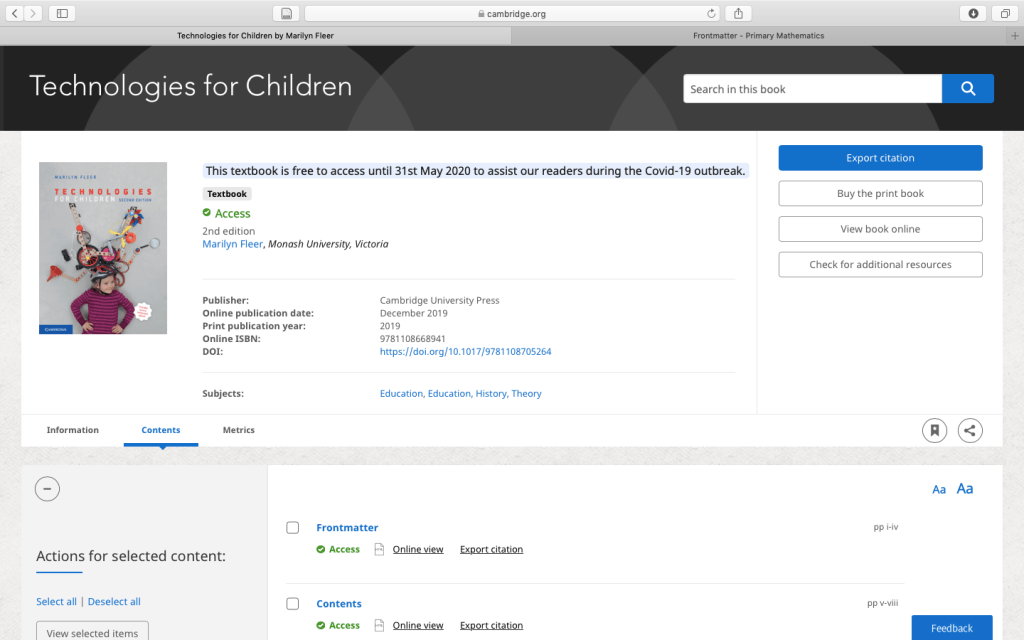Open Safari downloads icon
Image resolution: width=1024 pixels, height=640 pixels.
click(x=973, y=13)
